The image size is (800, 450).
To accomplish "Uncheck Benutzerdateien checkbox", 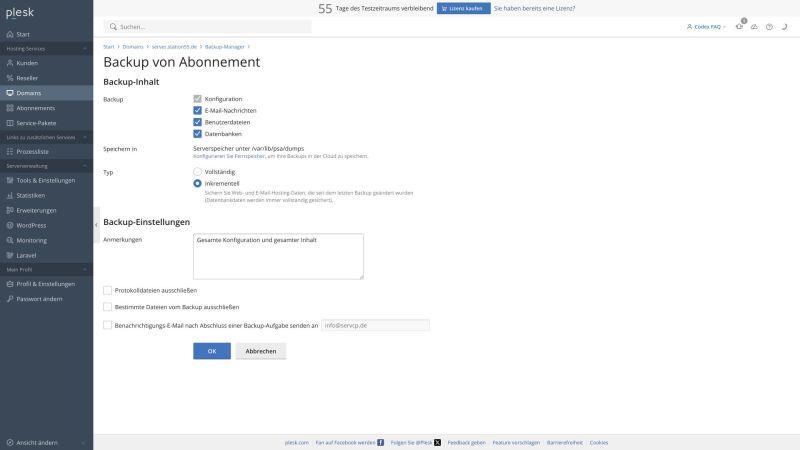I will (197, 122).
